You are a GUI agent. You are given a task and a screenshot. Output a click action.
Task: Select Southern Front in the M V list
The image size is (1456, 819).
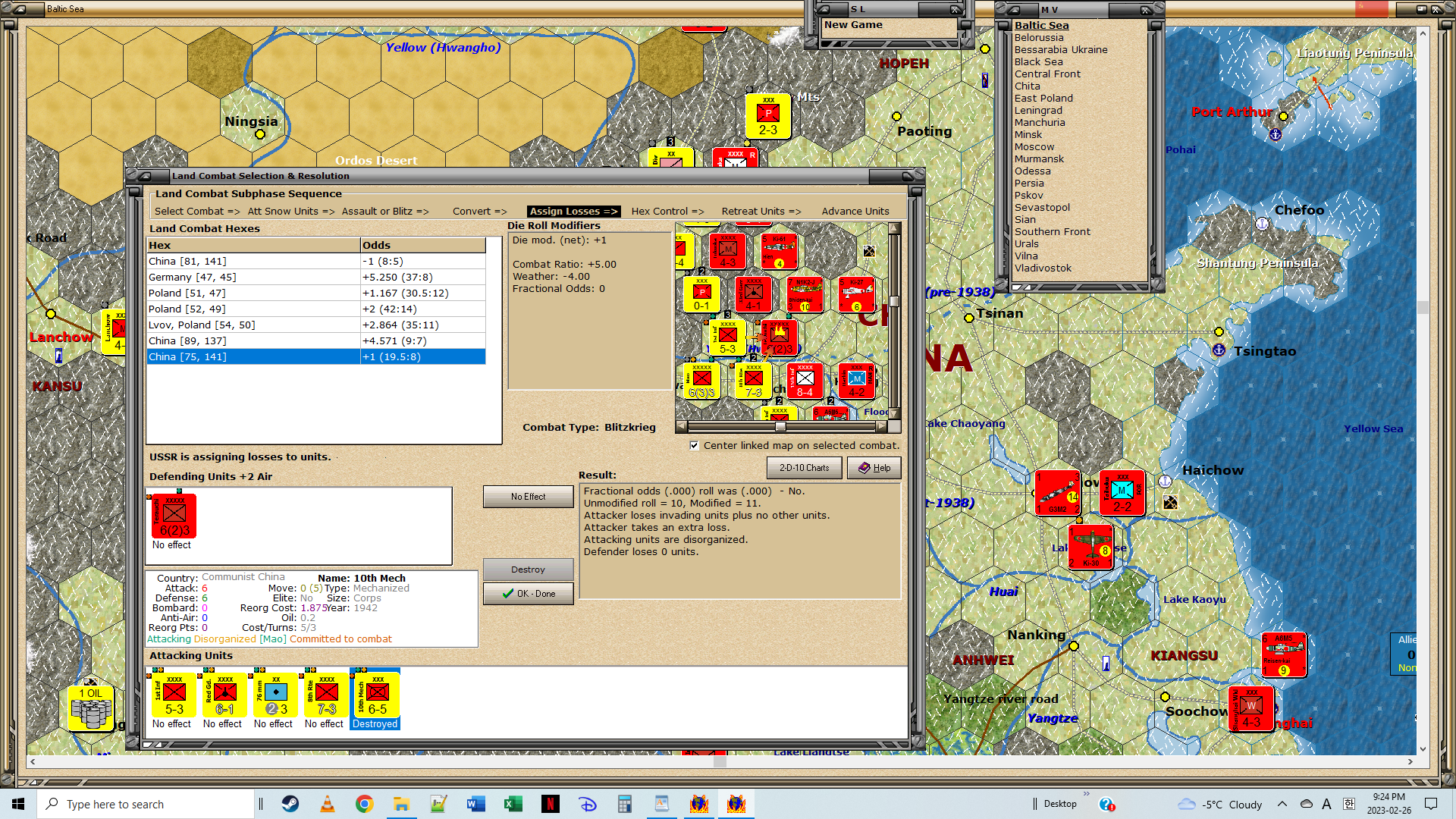pos(1053,231)
